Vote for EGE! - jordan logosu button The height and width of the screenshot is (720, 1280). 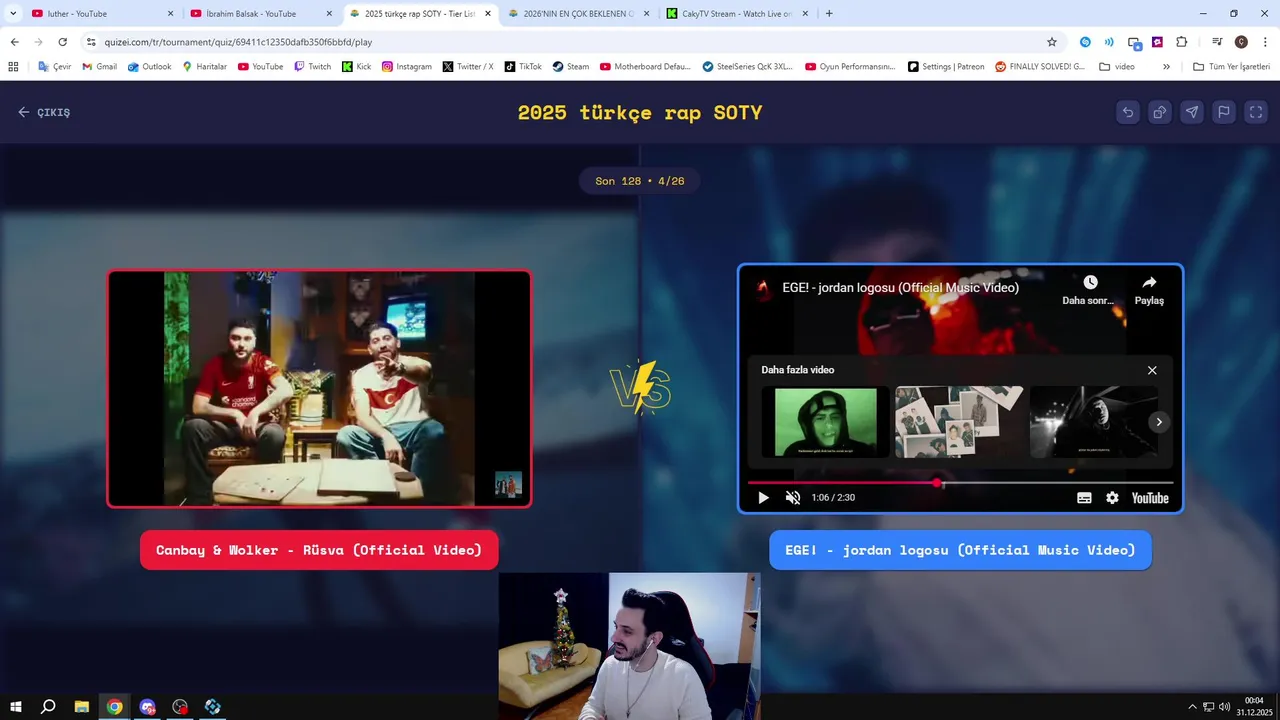(960, 550)
